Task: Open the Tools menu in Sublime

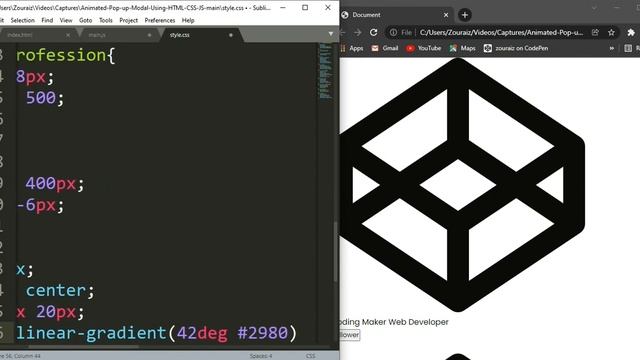Action: [106, 20]
